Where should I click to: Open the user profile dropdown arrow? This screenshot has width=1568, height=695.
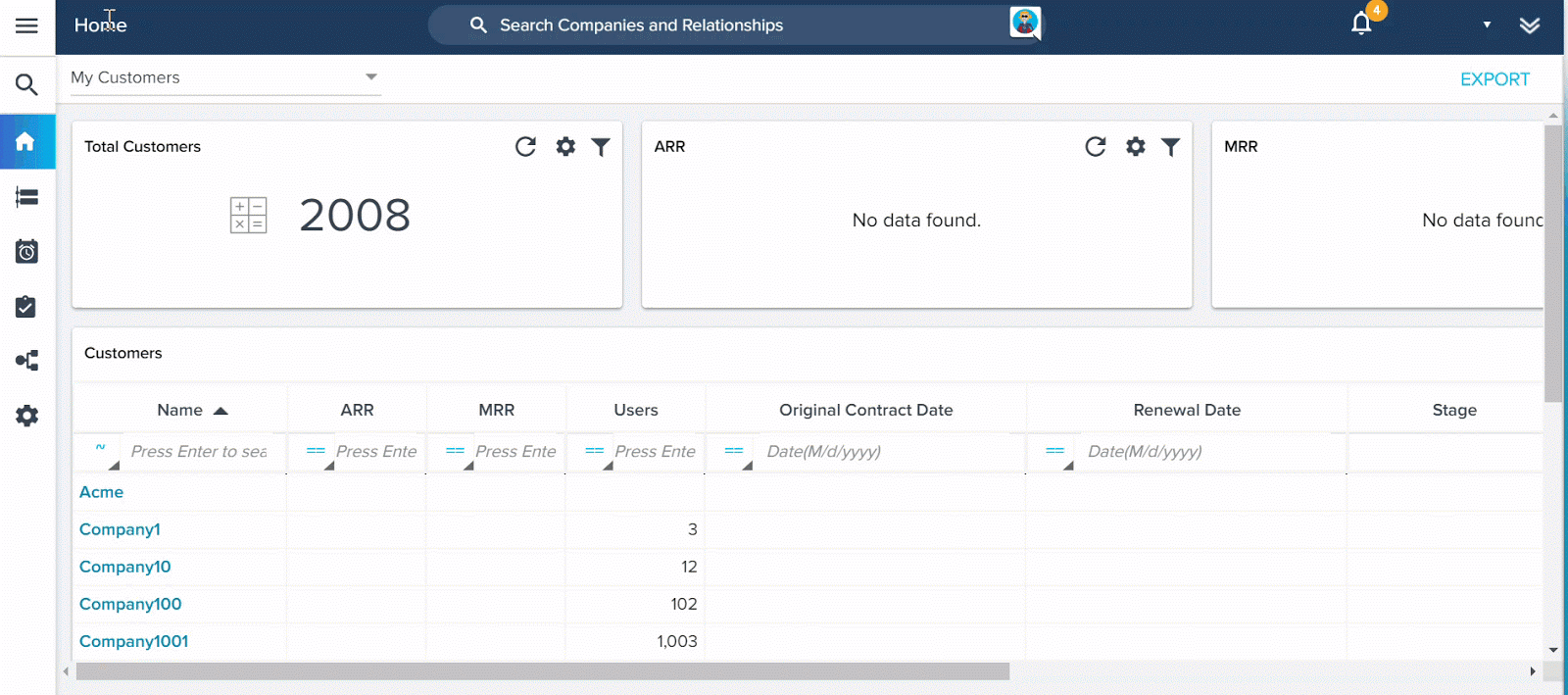(1487, 25)
